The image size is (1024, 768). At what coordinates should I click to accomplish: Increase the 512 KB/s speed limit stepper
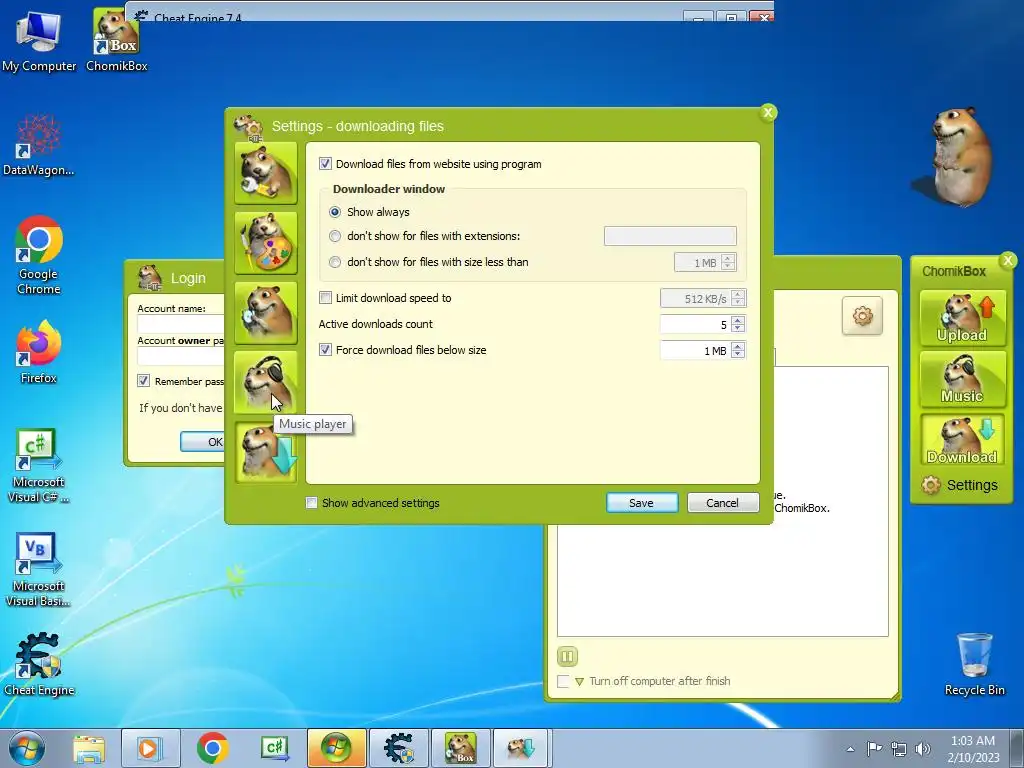point(738,294)
